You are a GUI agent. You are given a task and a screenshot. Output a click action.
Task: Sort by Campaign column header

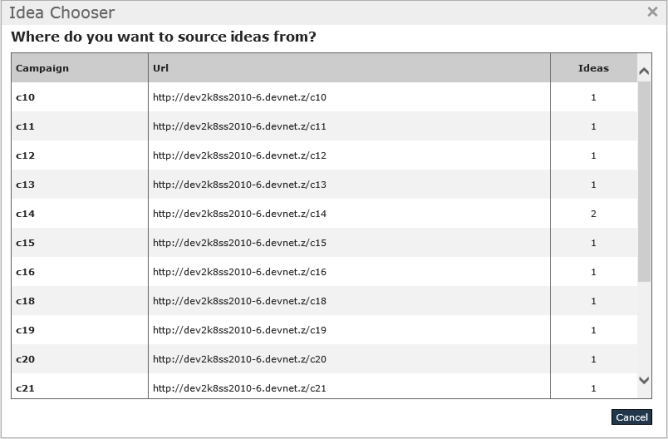click(x=42, y=69)
